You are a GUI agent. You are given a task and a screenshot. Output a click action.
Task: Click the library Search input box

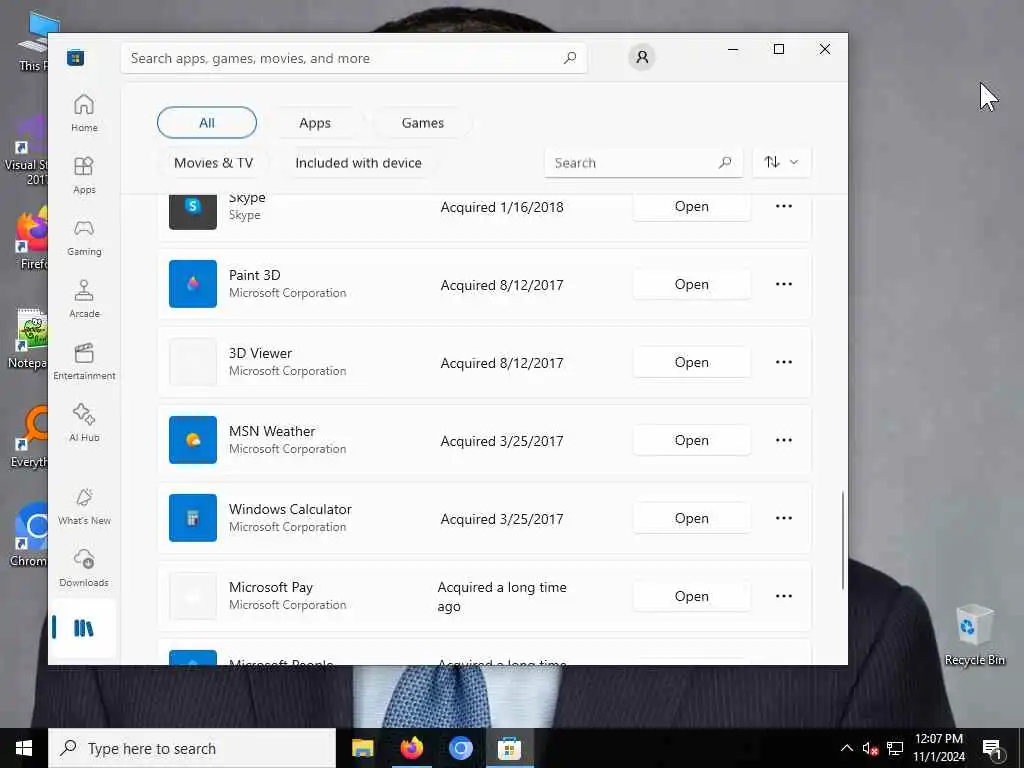[x=643, y=163]
